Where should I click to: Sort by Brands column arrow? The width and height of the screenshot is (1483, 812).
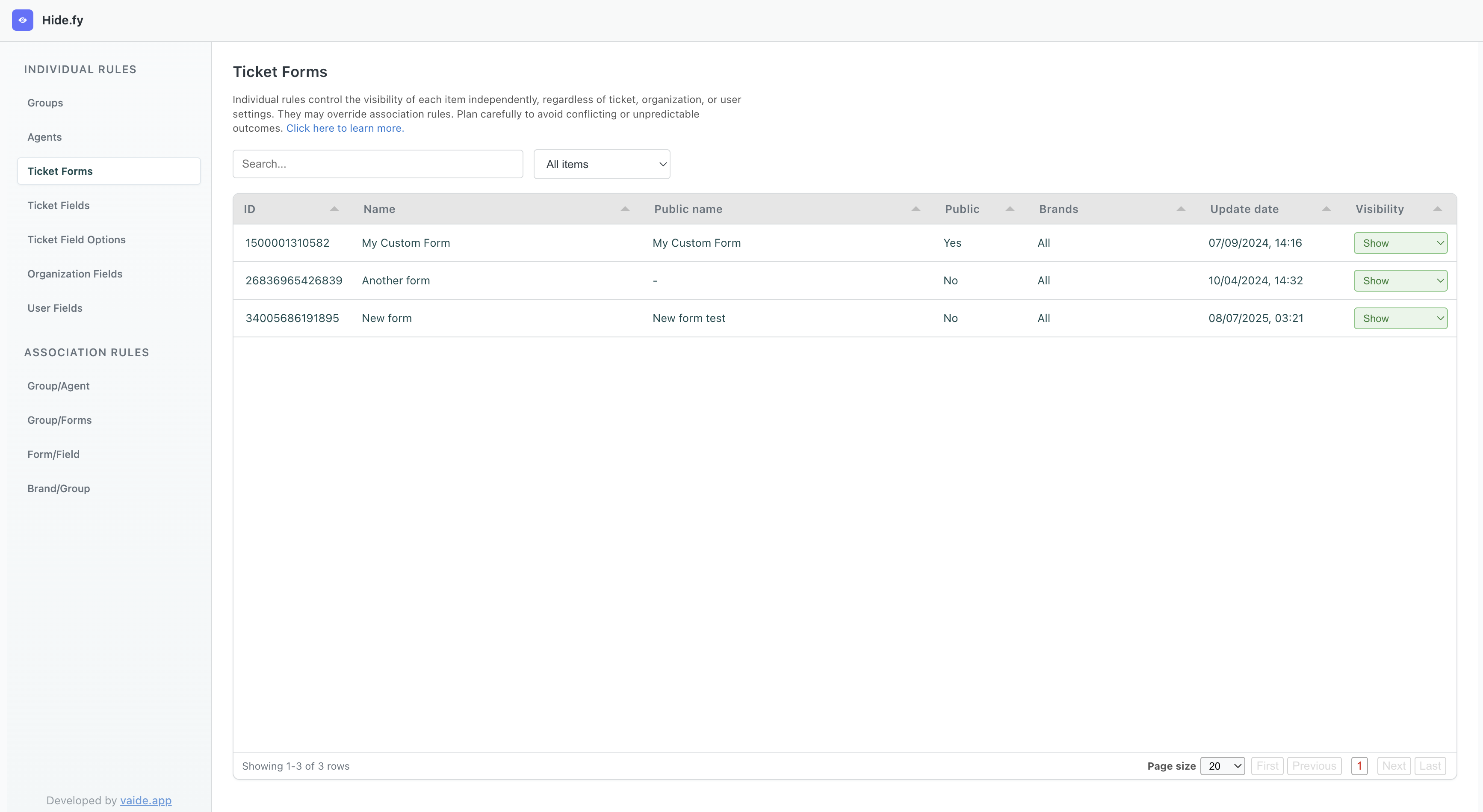(1180, 209)
